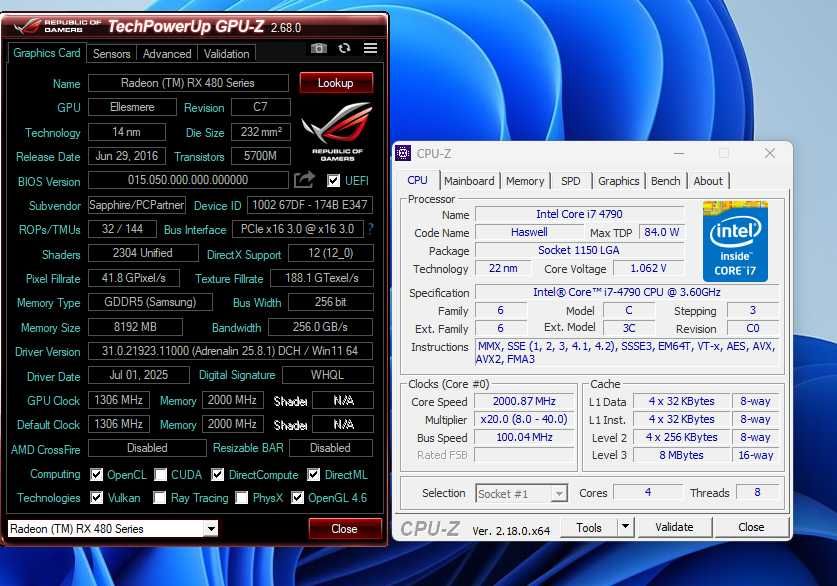Click the GPU-Z refresh icon
The height and width of the screenshot is (586, 837).
(x=344, y=49)
